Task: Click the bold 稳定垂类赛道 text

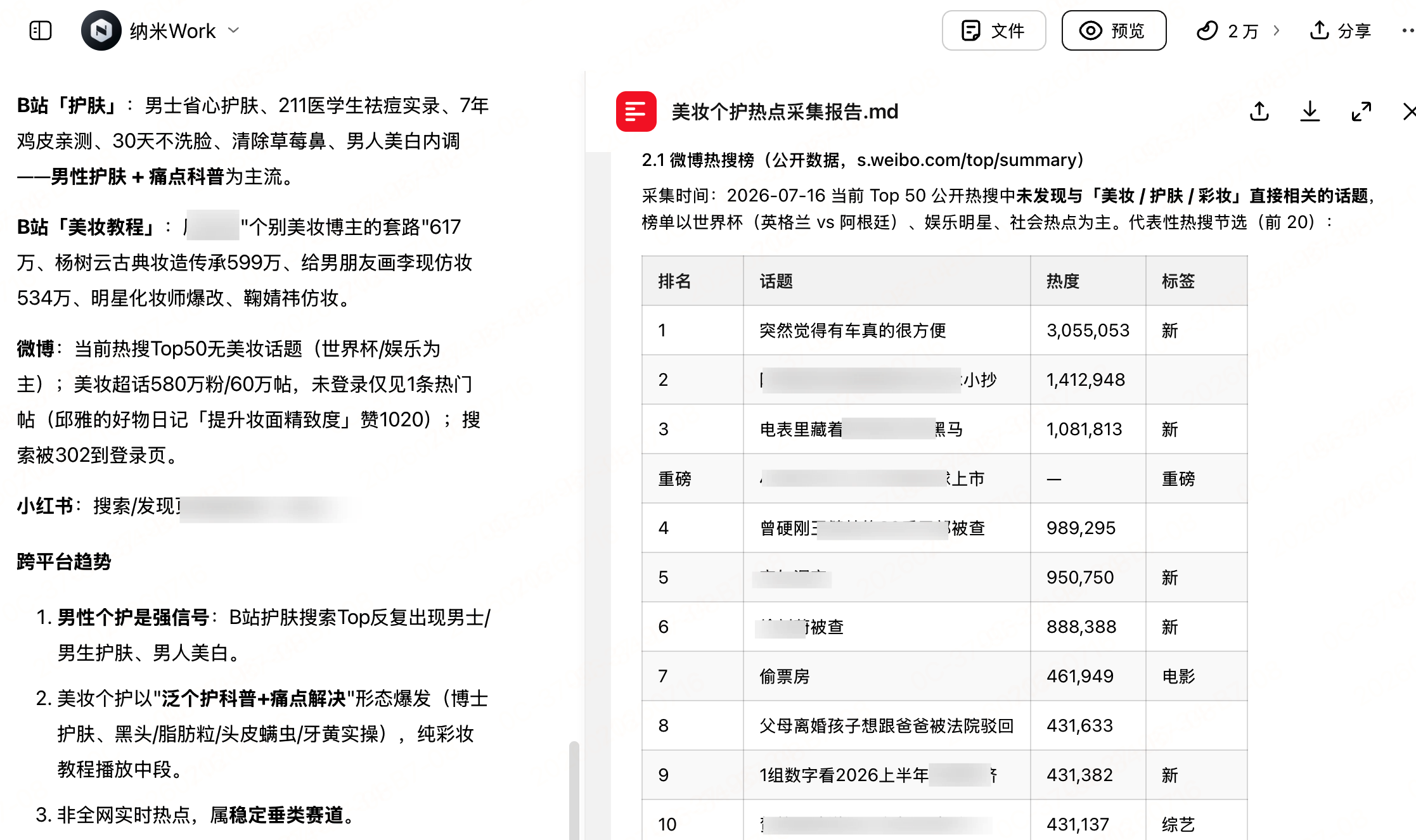Action: (x=285, y=815)
